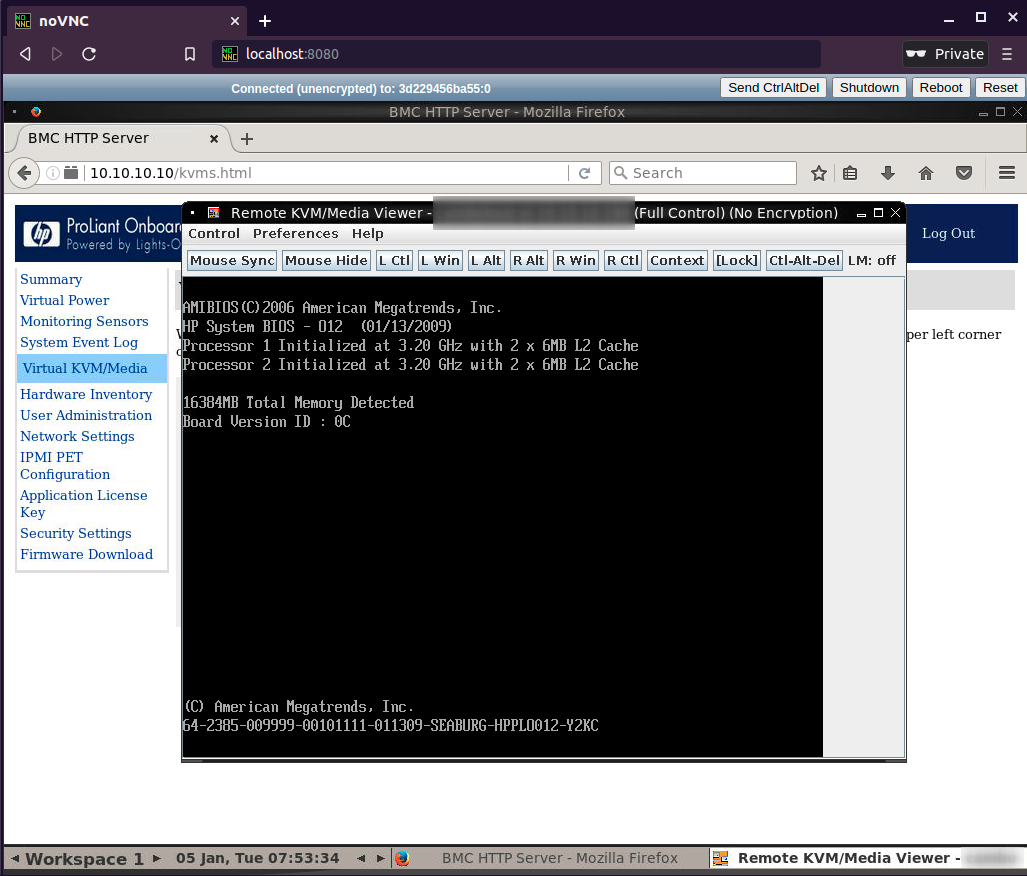Send Ctl-Alt-Del from KVM toolbar
Image resolution: width=1027 pixels, height=876 pixels.
[x=804, y=261]
